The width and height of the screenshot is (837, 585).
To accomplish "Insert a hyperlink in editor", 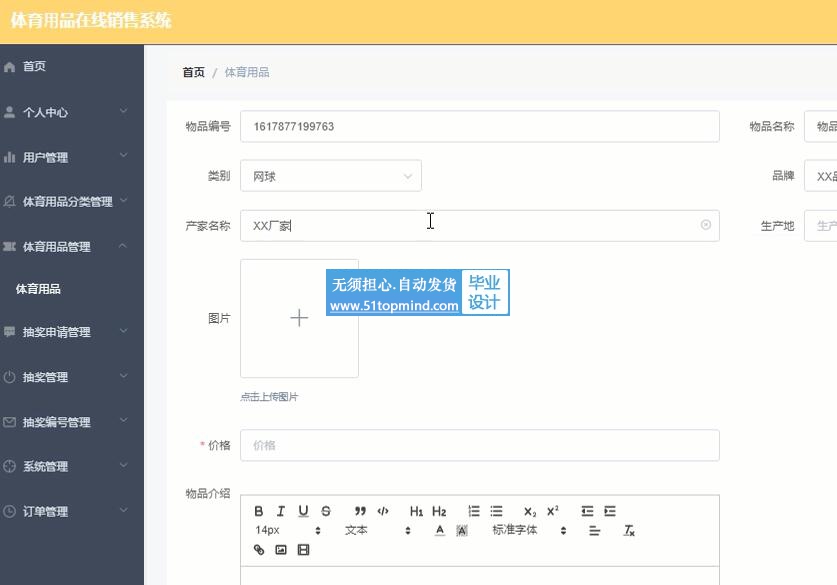I will [259, 550].
